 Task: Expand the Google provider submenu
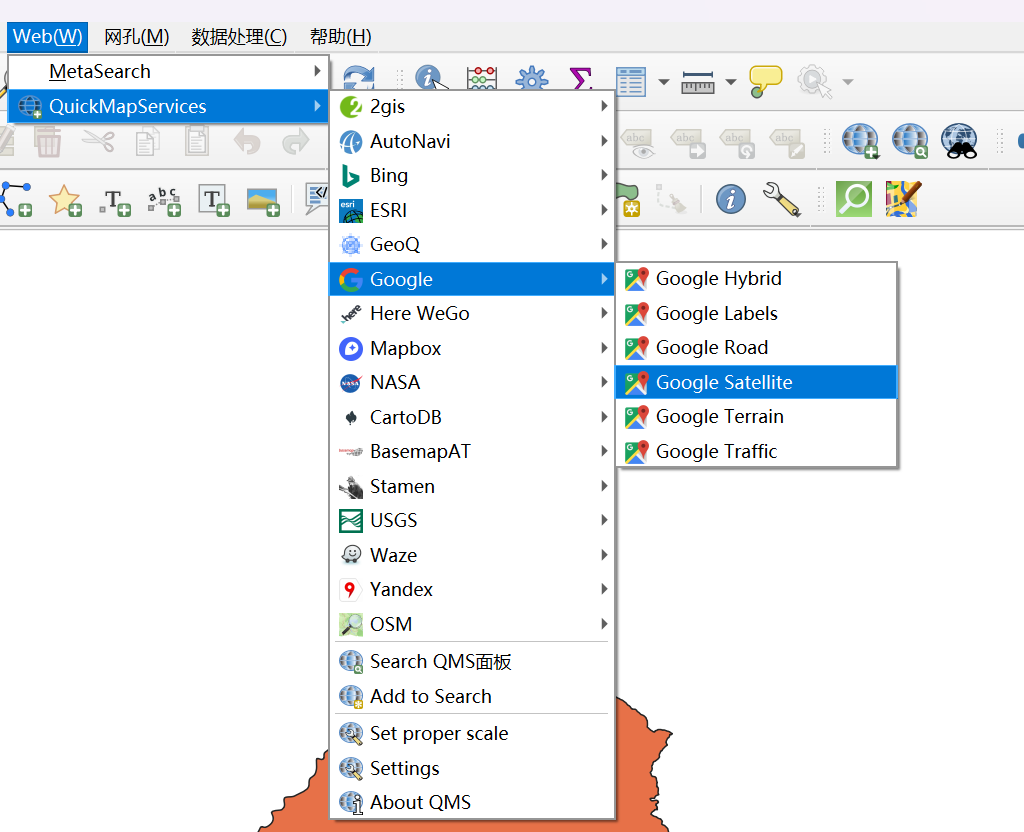coord(472,279)
